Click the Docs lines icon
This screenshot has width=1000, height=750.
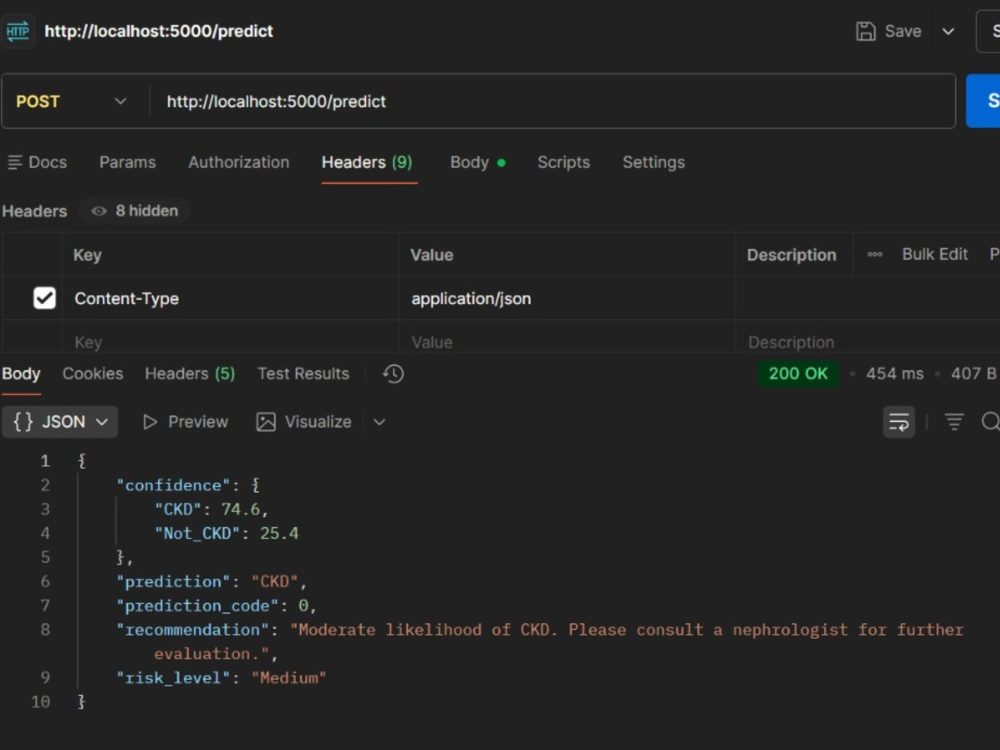tap(15, 163)
